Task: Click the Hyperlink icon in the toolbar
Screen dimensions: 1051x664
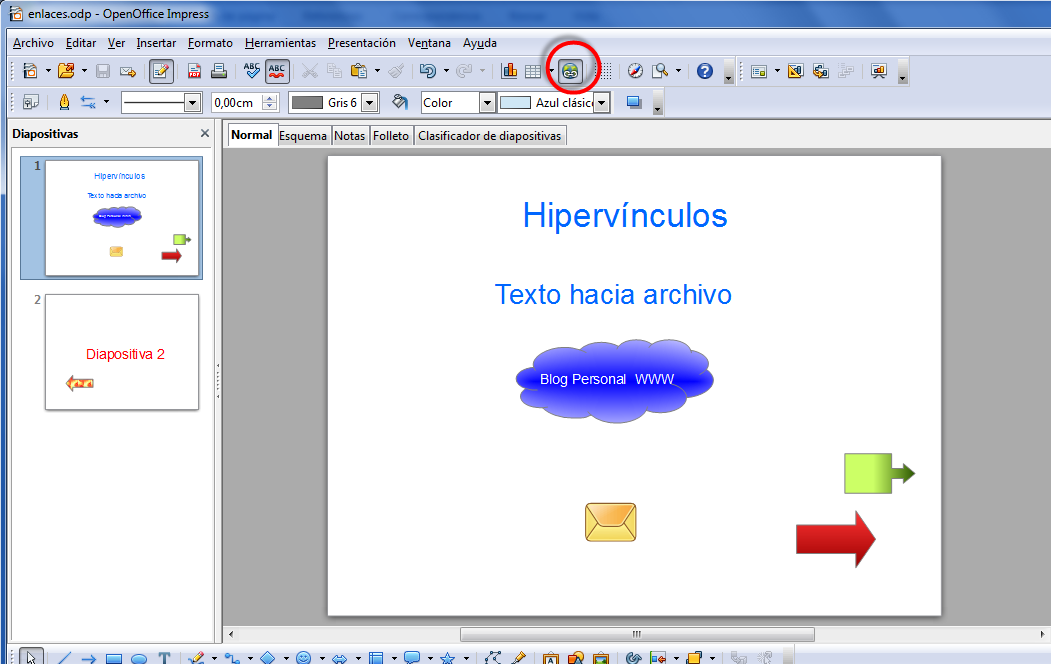Action: (x=570, y=71)
